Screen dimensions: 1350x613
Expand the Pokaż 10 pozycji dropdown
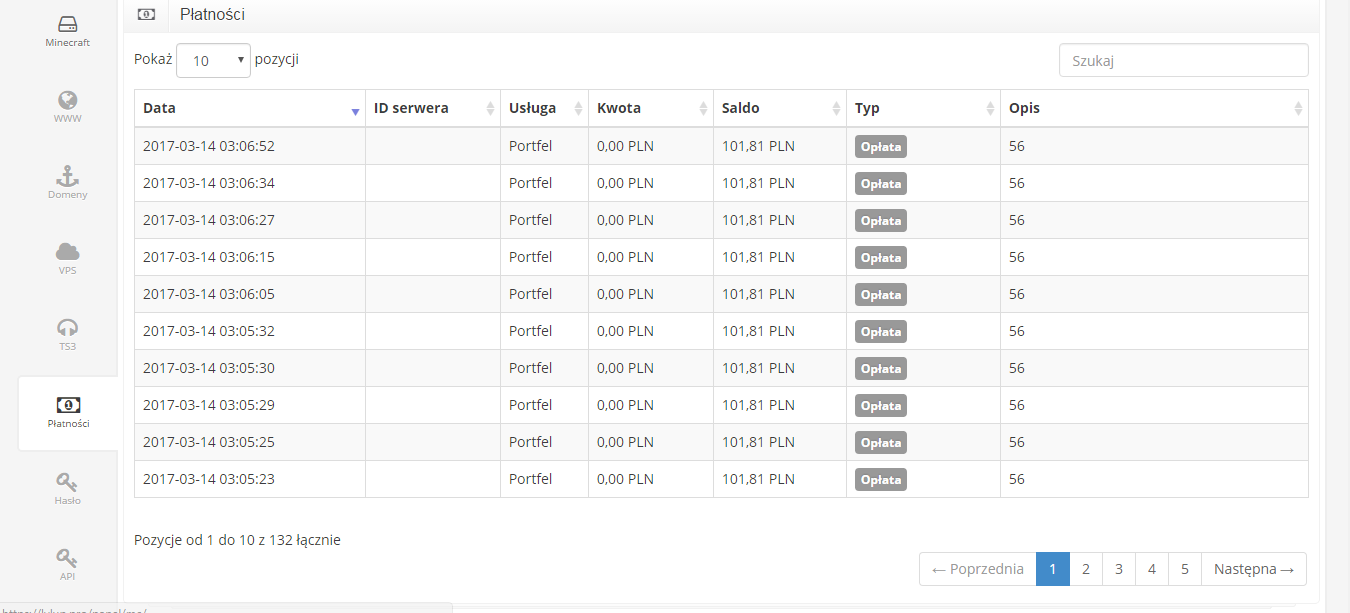(x=213, y=60)
